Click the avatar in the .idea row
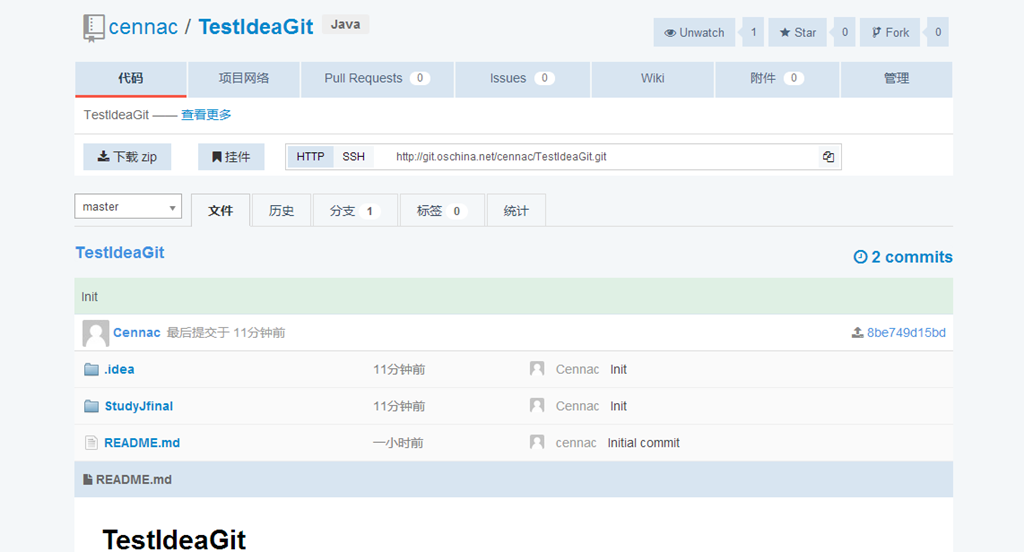1024x552 pixels. pyautogui.click(x=537, y=369)
